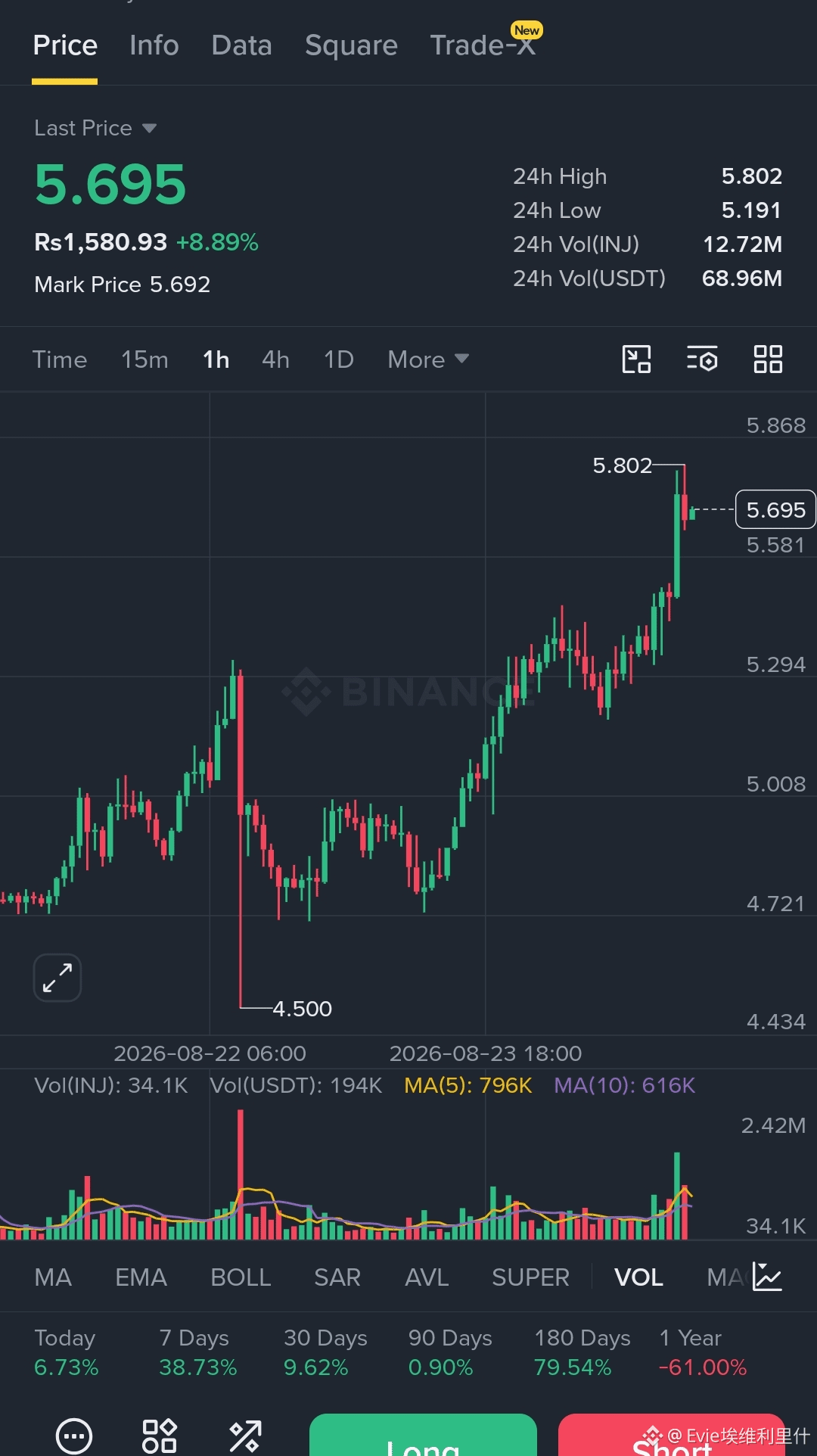Tap the MA(10): 616K volume label

coord(624,1085)
